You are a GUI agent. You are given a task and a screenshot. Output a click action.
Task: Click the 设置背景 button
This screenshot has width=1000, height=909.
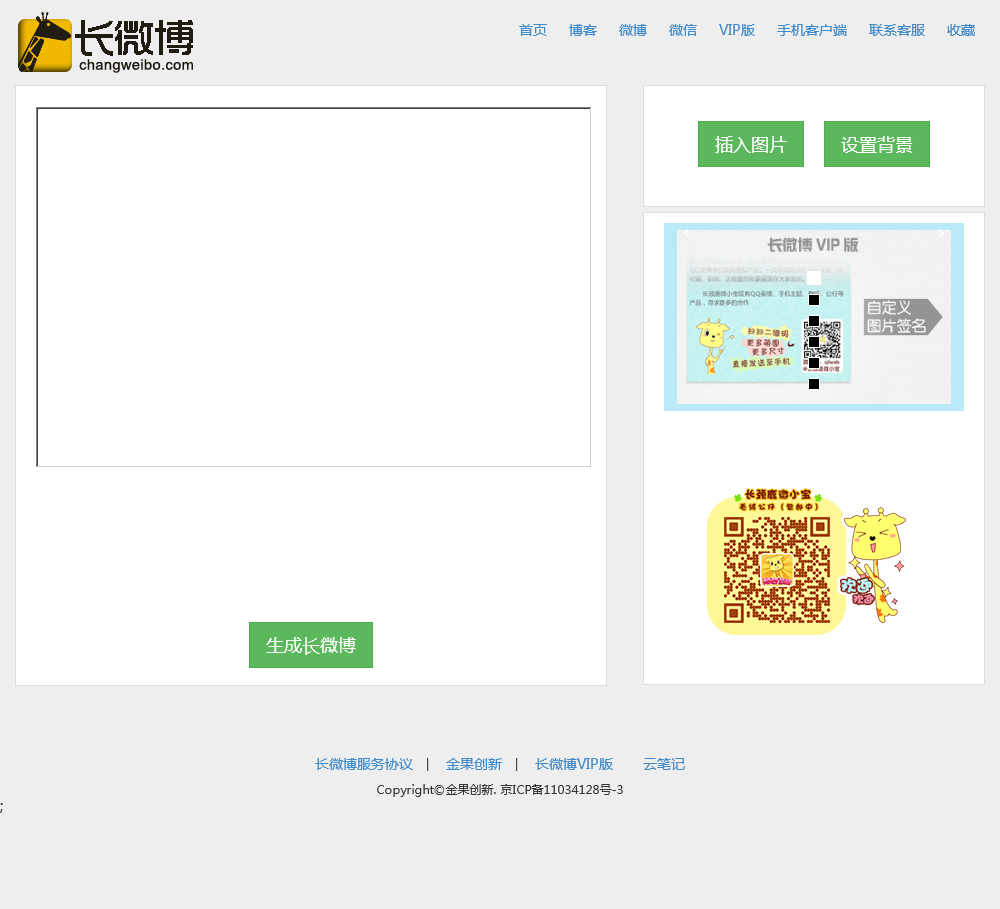pos(877,144)
